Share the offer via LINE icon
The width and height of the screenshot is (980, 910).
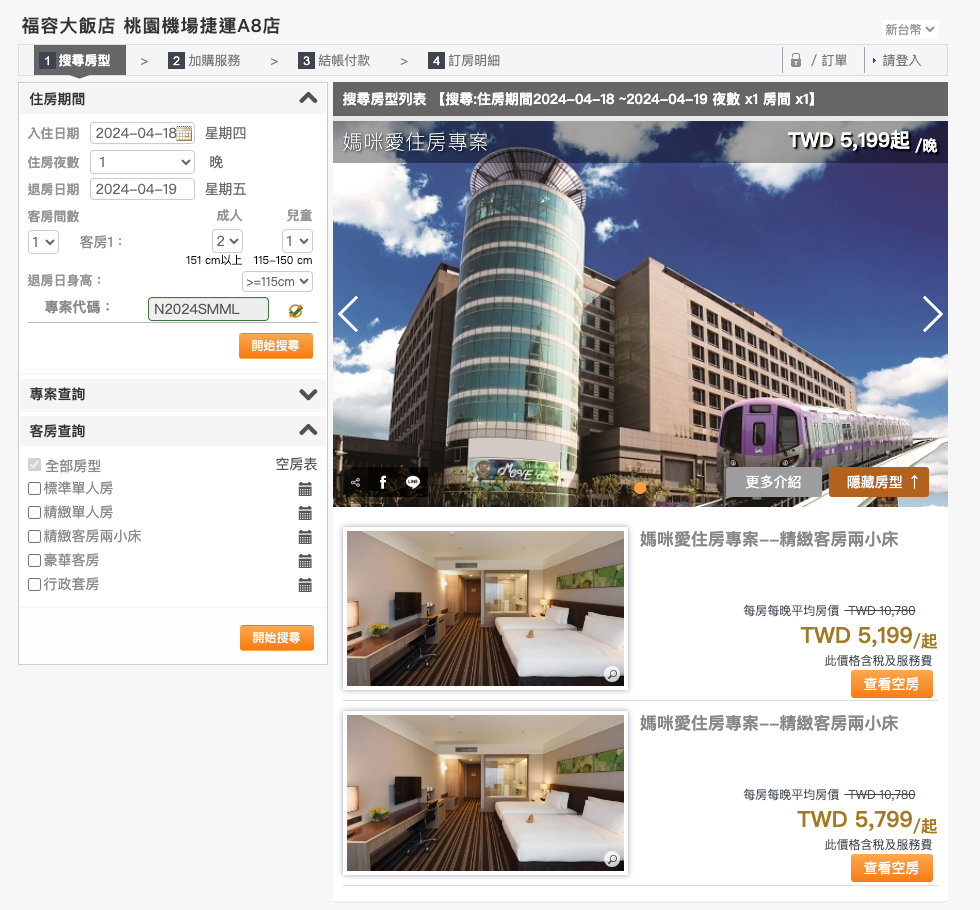pos(413,482)
